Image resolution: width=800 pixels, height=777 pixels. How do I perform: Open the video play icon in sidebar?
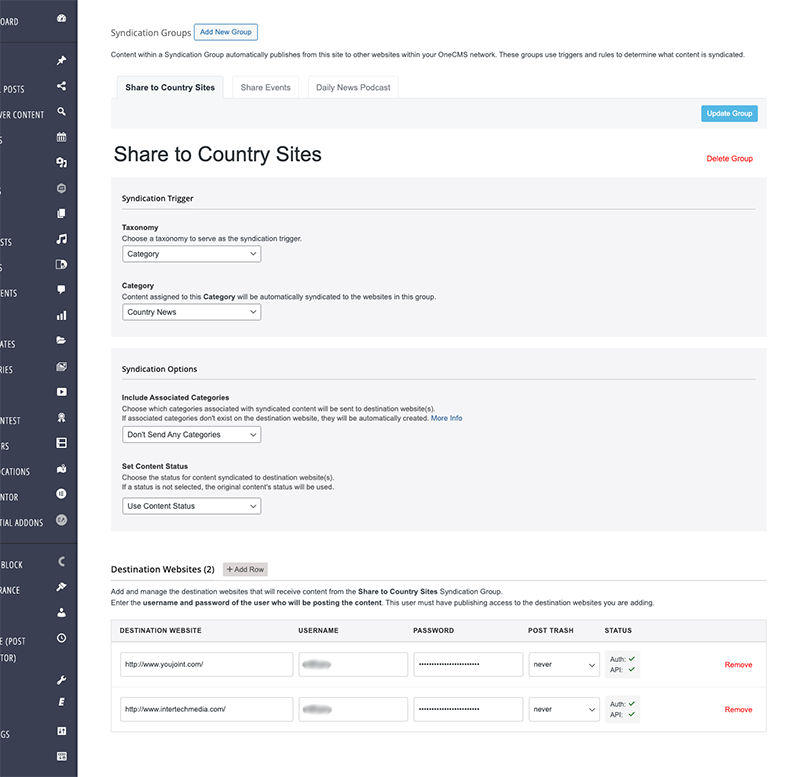(61, 392)
